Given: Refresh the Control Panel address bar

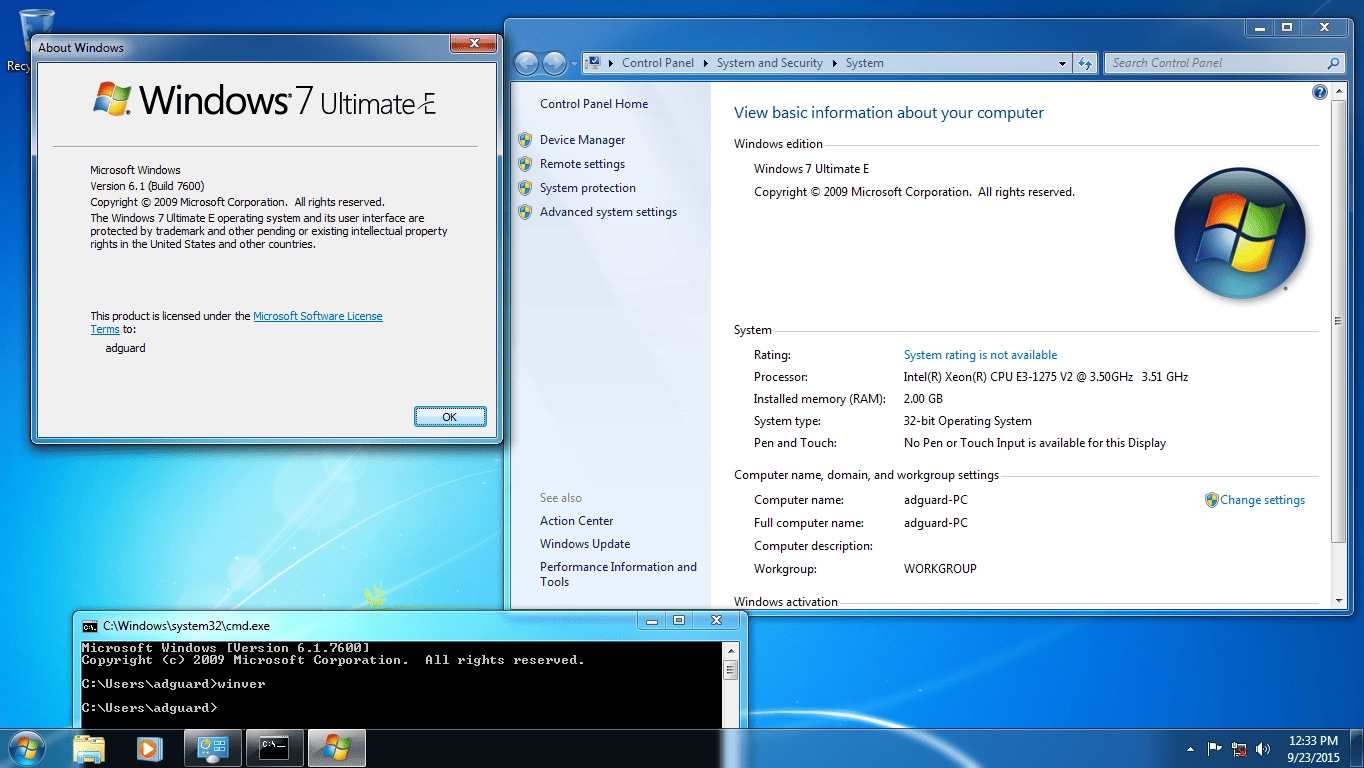Looking at the screenshot, I should (x=1086, y=63).
